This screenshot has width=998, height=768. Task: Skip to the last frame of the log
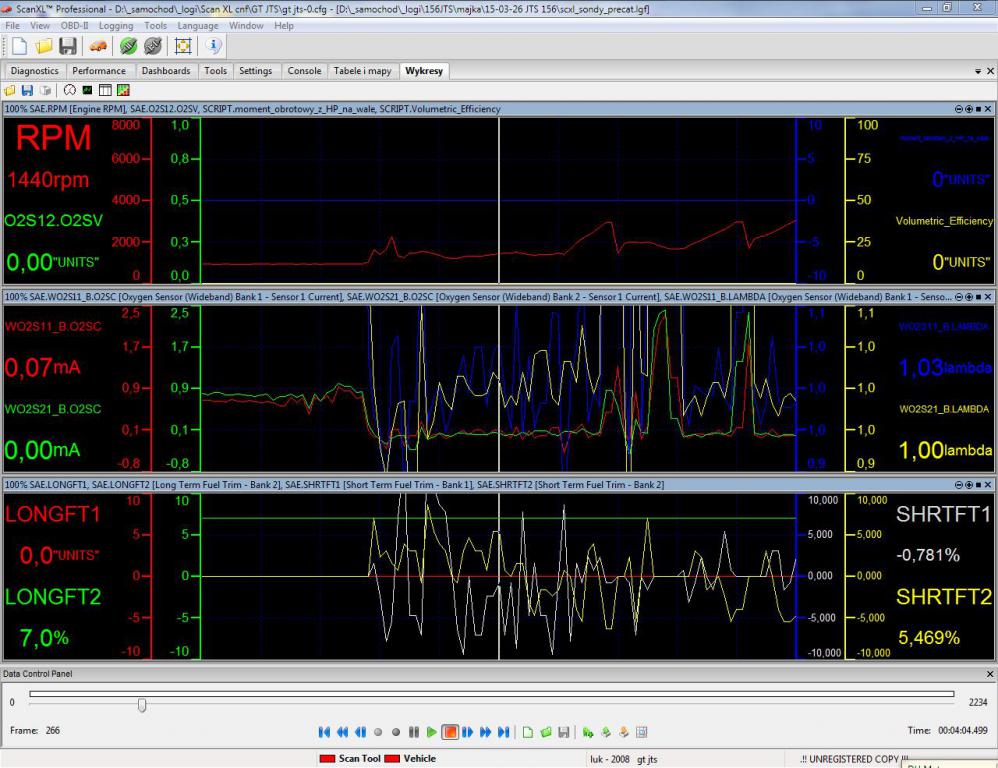[x=503, y=732]
